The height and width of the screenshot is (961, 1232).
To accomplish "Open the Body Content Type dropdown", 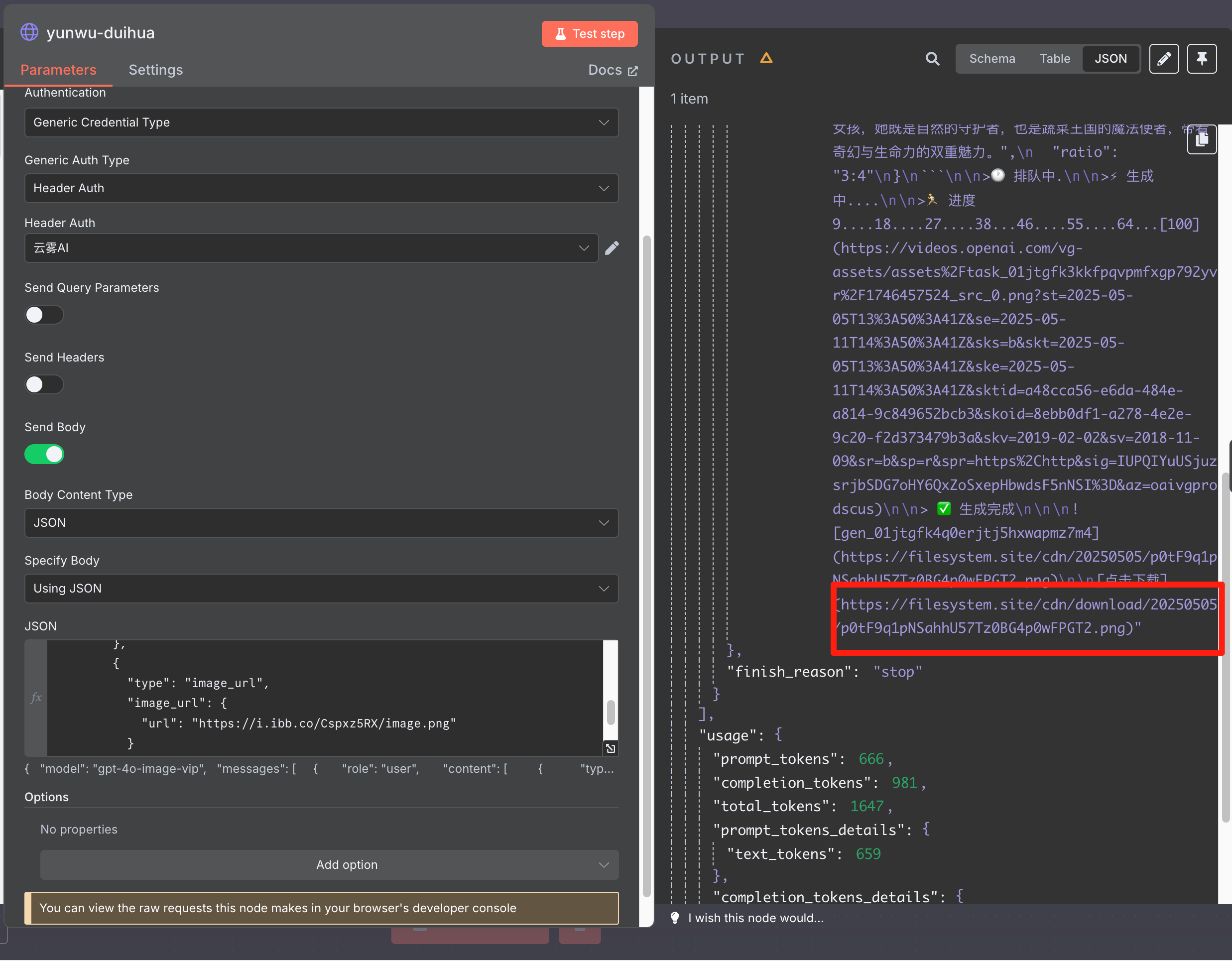I will [x=321, y=523].
